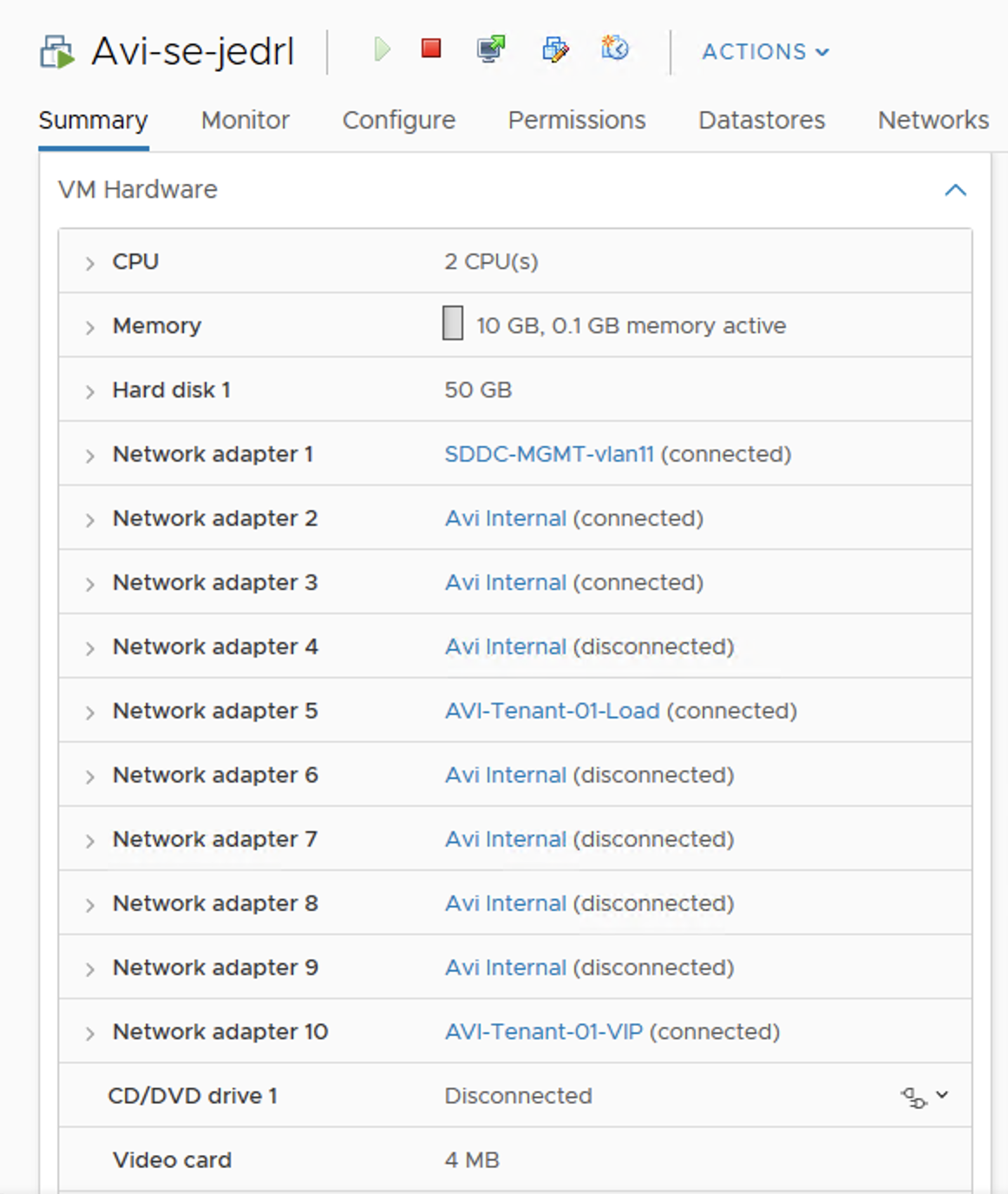The height and width of the screenshot is (1194, 1008).
Task: Click the Take Snapshot icon
Action: pos(615,48)
